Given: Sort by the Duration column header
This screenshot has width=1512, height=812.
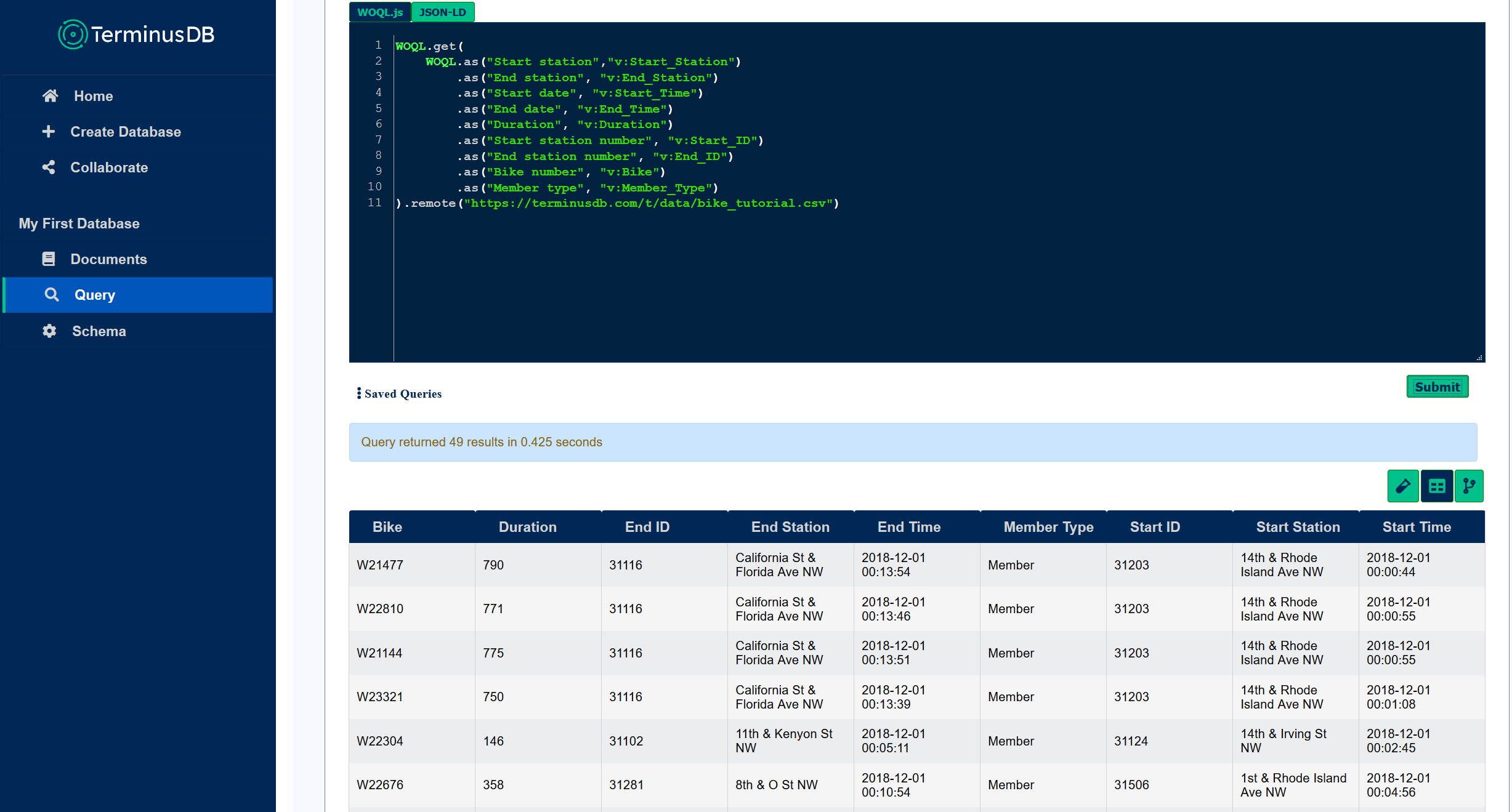Looking at the screenshot, I should [x=527, y=527].
